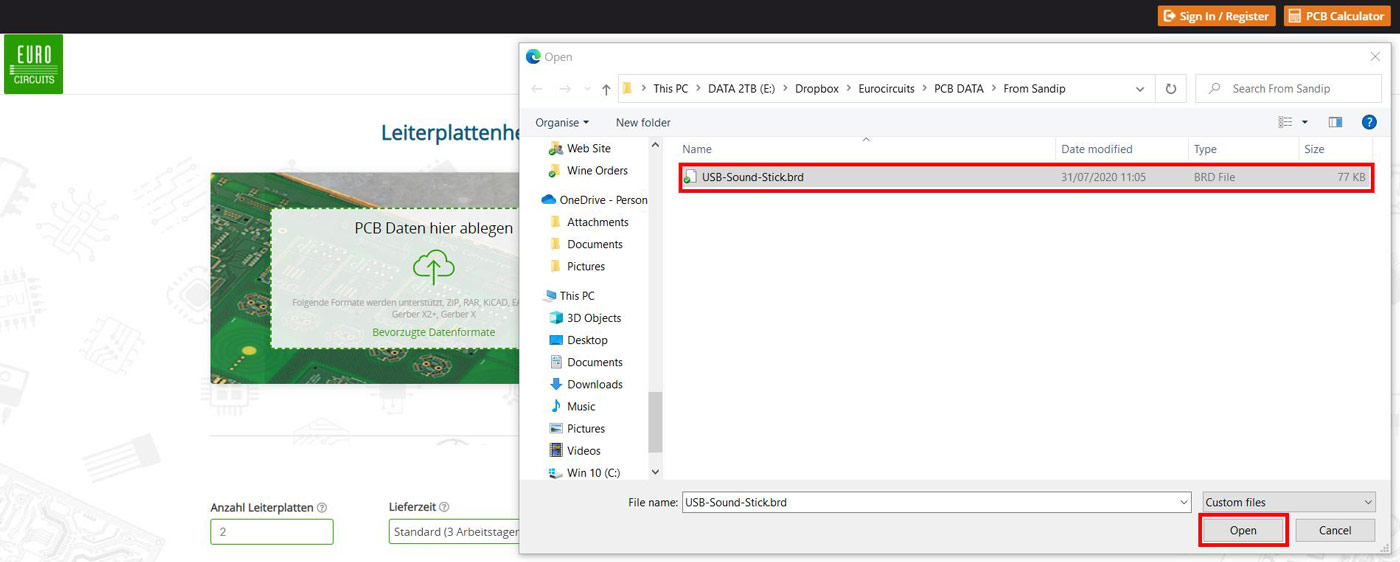Click the help icon beside Anzahl Leiterplatten
1400x562 pixels.
[x=322, y=508]
